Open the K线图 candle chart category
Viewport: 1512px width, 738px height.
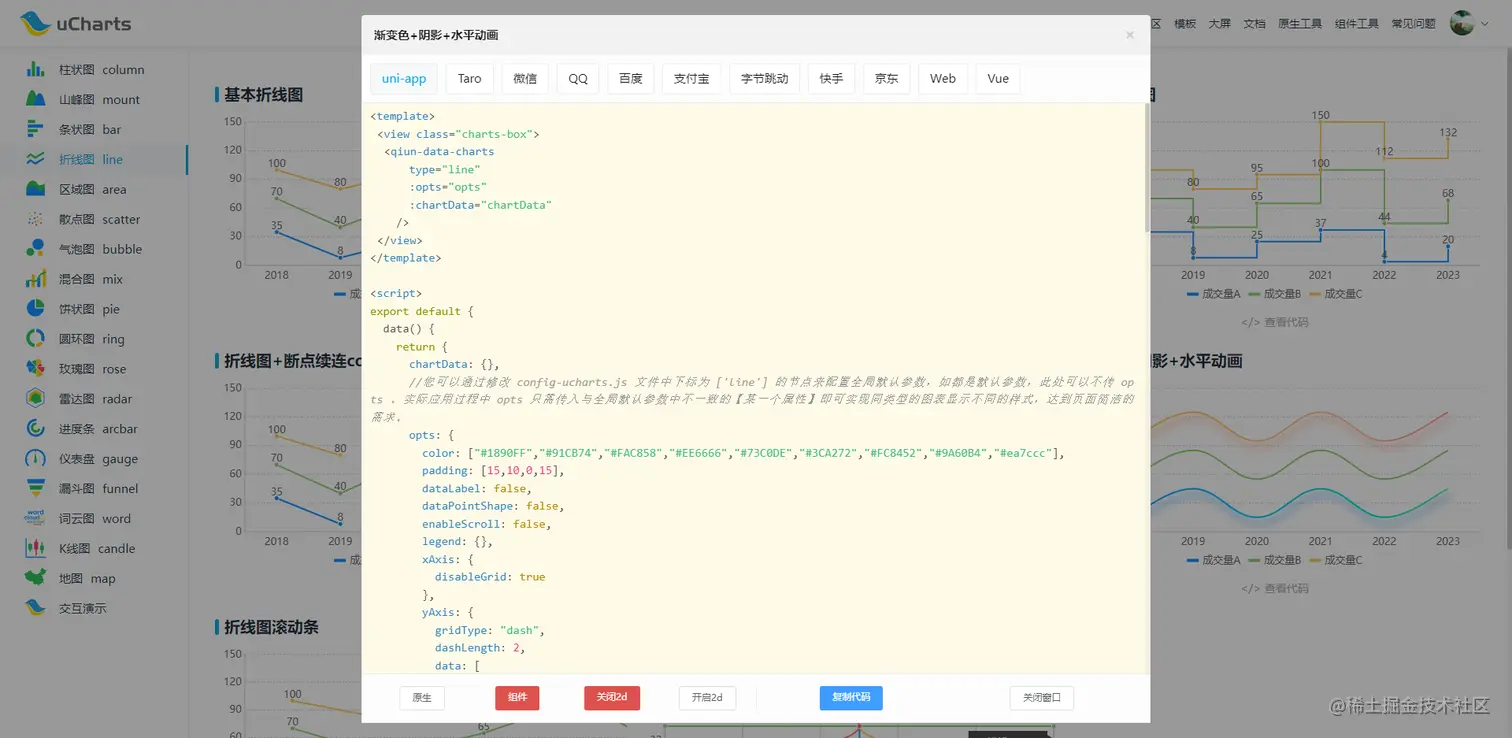coord(94,549)
